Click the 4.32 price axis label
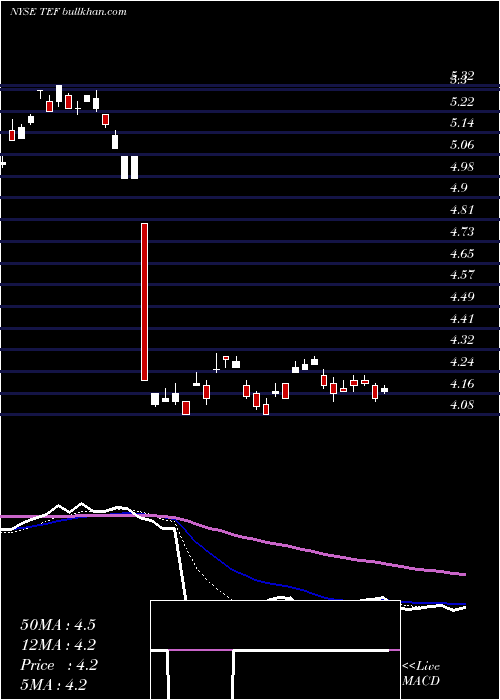This screenshot has width=500, height=700. [462, 340]
